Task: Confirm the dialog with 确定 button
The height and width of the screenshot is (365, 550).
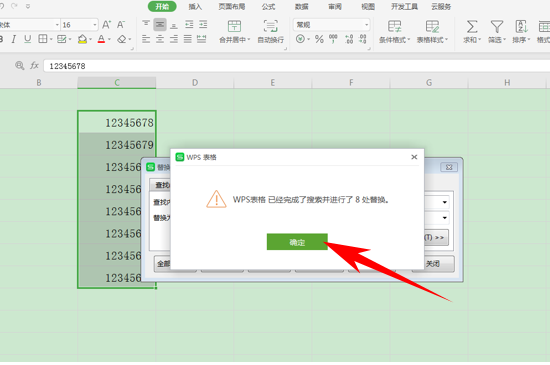Action: tap(297, 242)
